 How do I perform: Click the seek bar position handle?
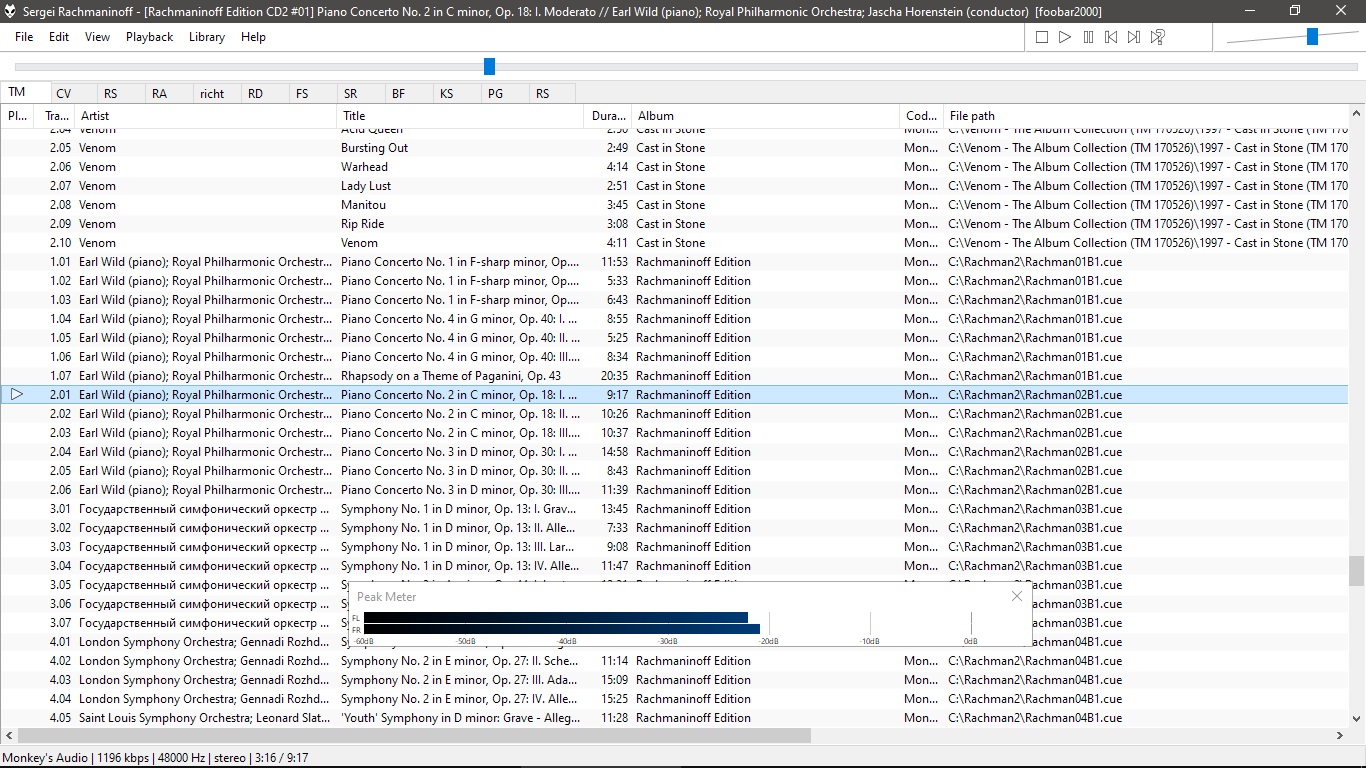click(x=489, y=66)
